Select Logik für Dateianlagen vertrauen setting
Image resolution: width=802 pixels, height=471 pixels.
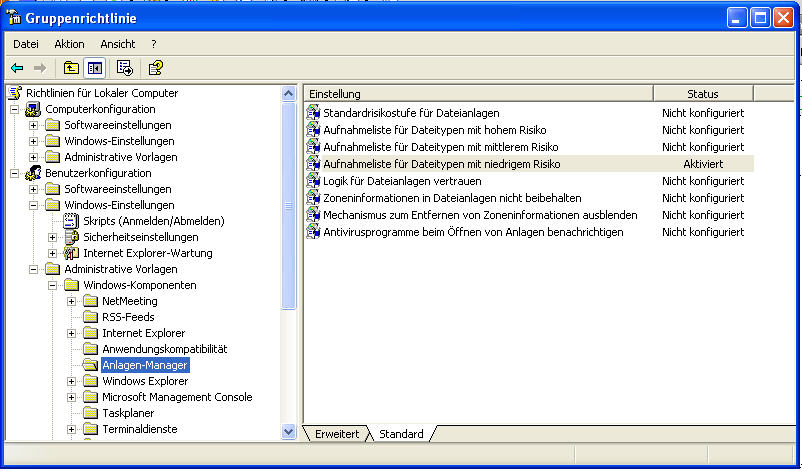[402, 181]
